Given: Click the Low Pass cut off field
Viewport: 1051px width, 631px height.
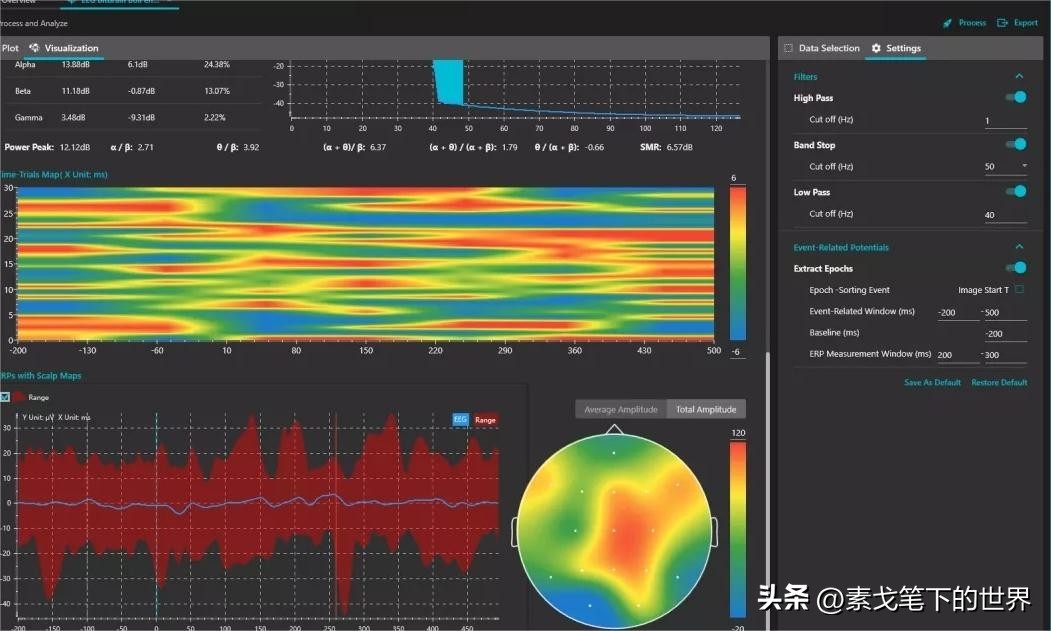Looking at the screenshot, I should (x=1004, y=214).
